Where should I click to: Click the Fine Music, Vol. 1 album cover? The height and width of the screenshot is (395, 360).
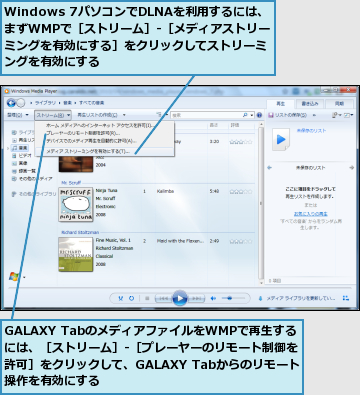tap(76, 254)
